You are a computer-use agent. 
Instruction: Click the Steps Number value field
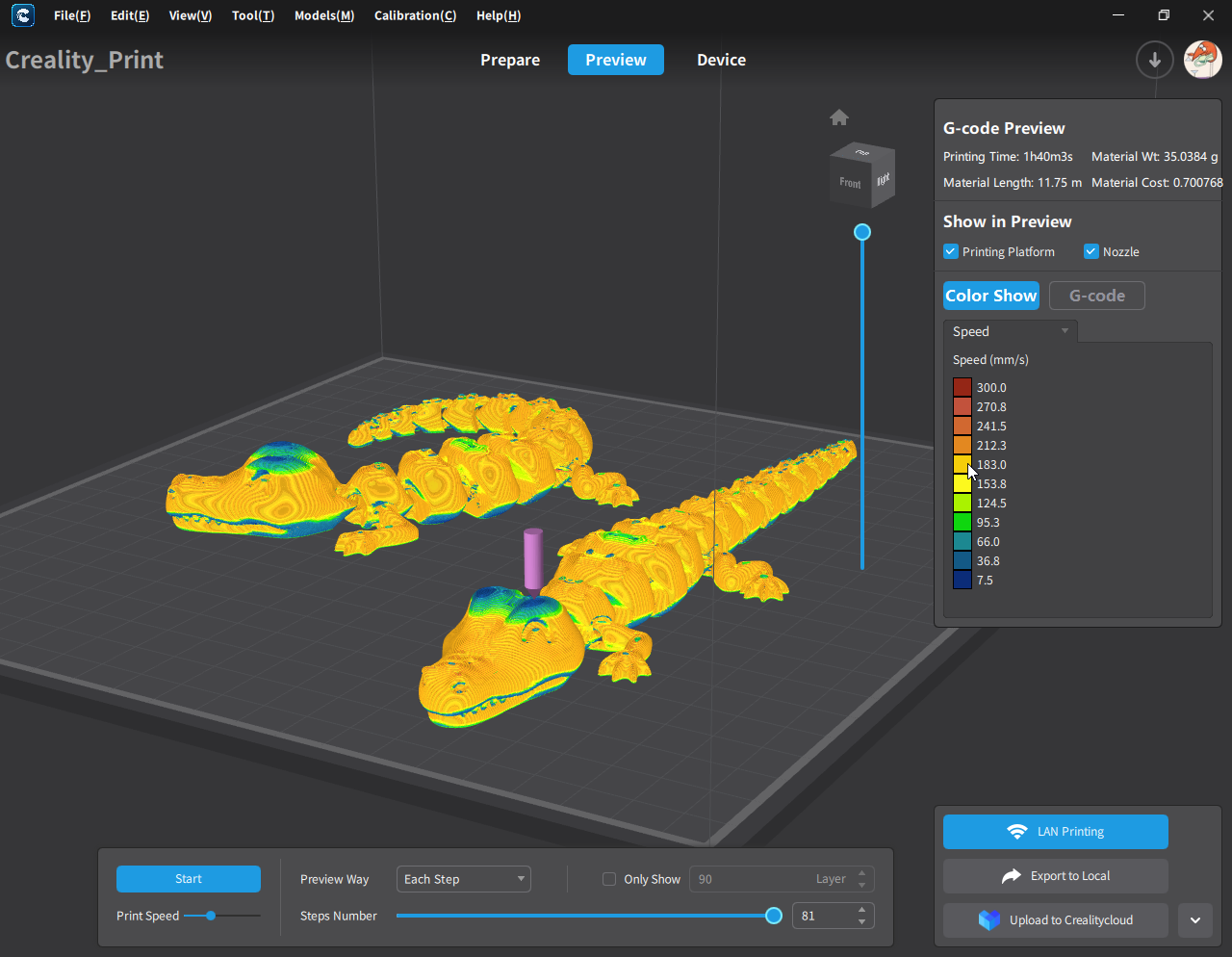click(x=834, y=916)
